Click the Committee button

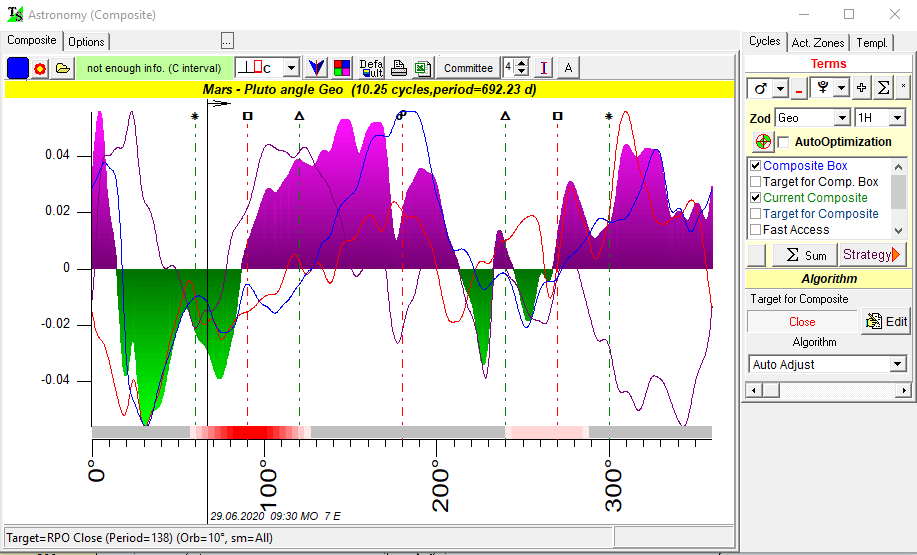click(x=468, y=68)
